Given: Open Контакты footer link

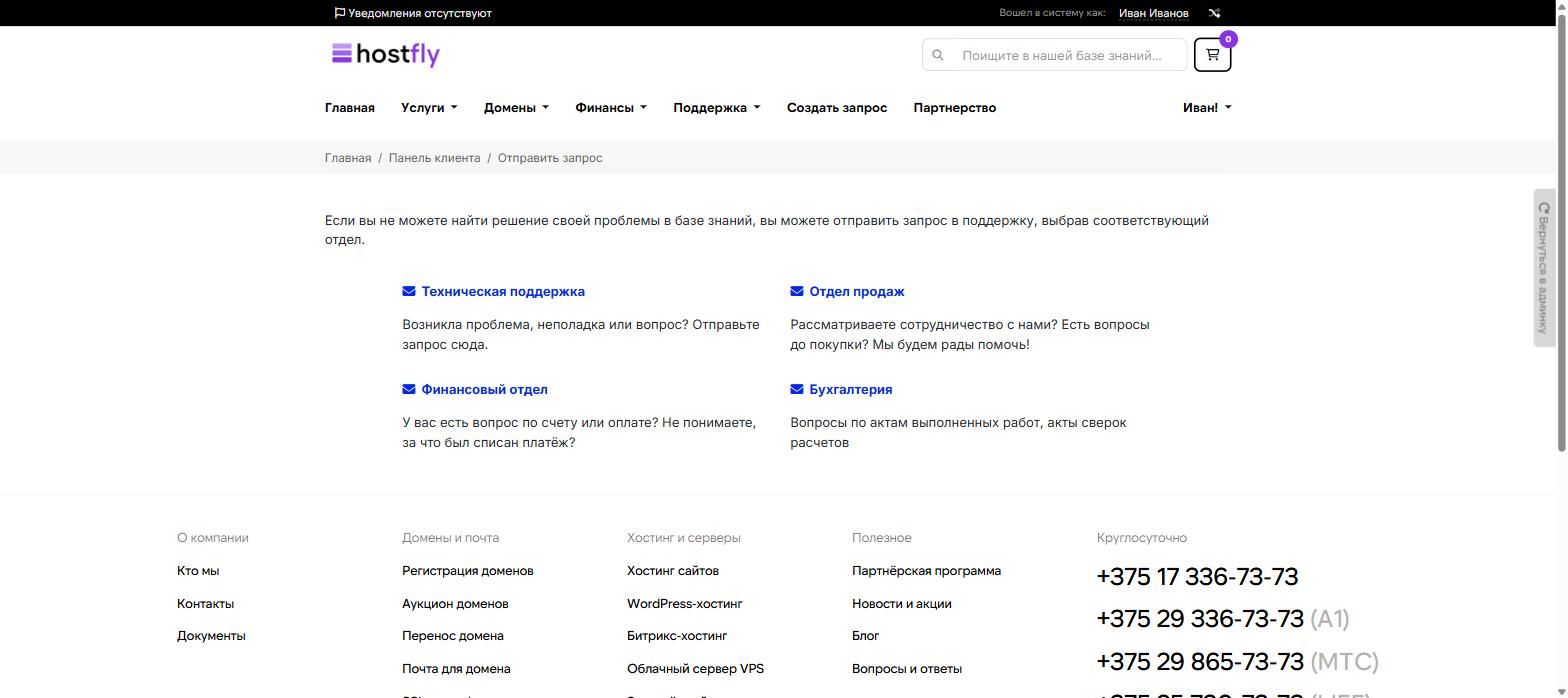Looking at the screenshot, I should click(205, 604).
